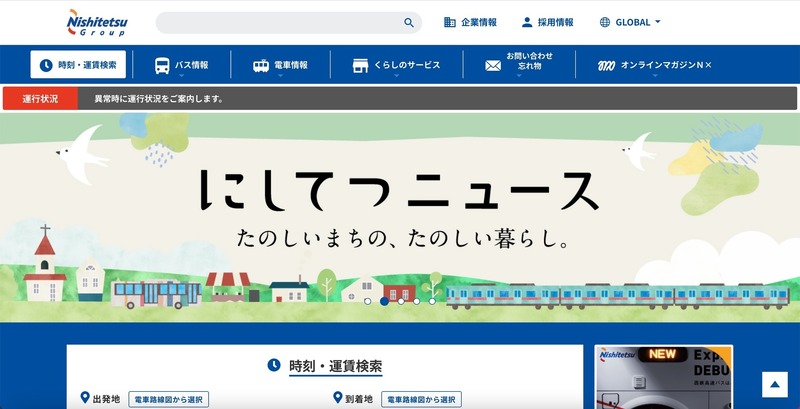This screenshot has width=800, height=409.
Task: Click the Nishitetsu Group logo
Action: click(x=95, y=22)
